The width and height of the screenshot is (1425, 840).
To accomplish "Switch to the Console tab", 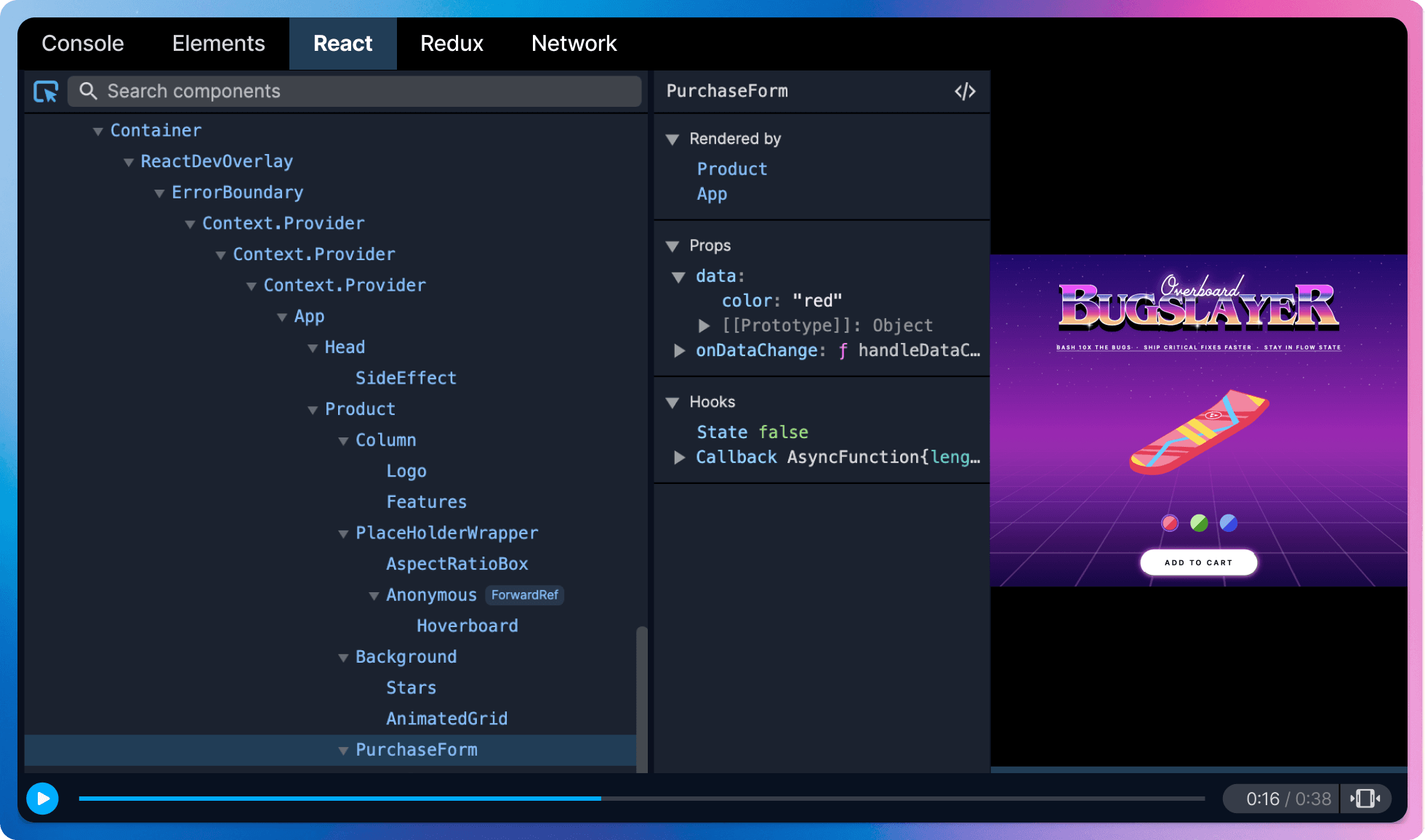I will click(x=82, y=44).
